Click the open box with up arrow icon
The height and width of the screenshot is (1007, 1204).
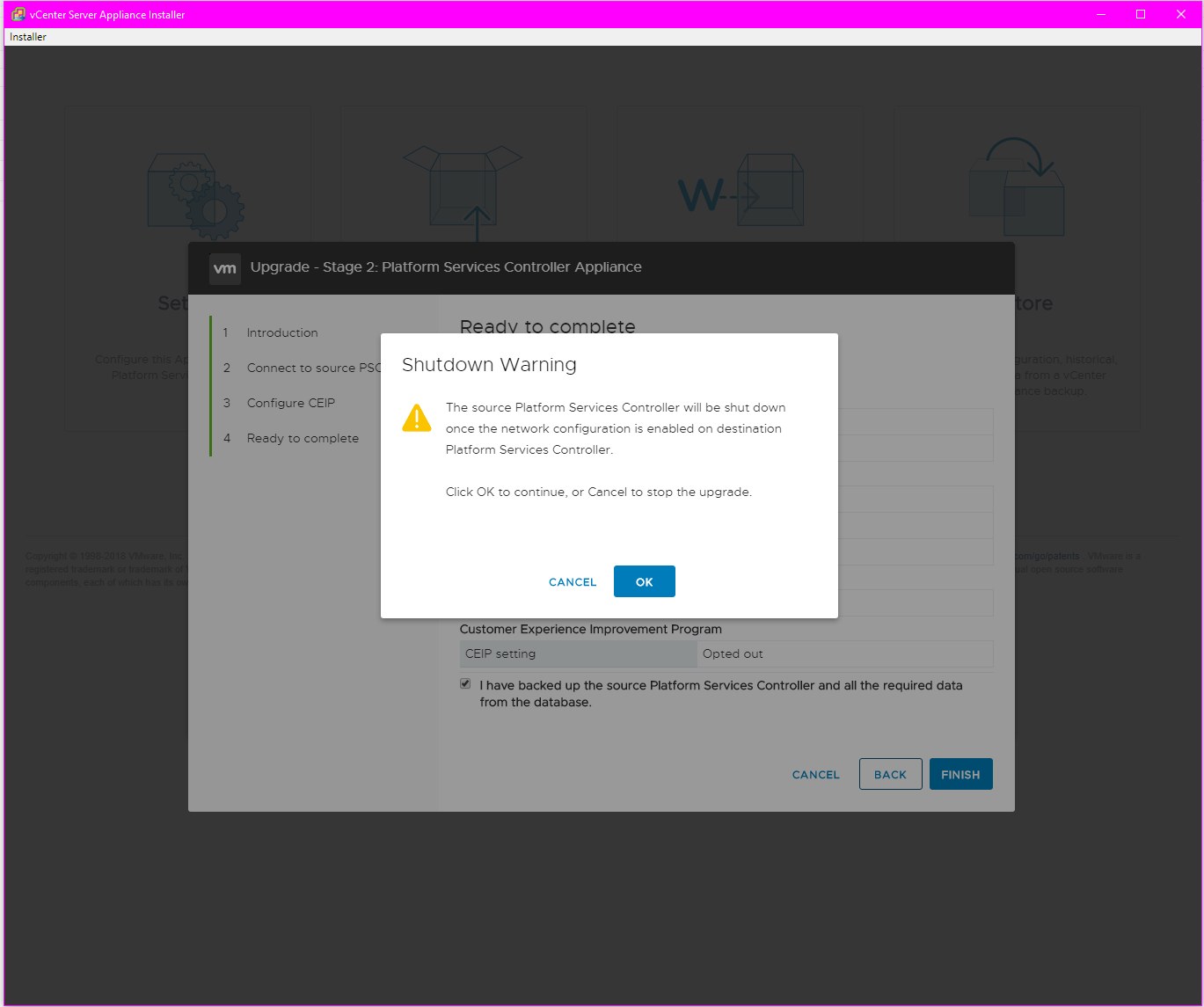pos(463,193)
